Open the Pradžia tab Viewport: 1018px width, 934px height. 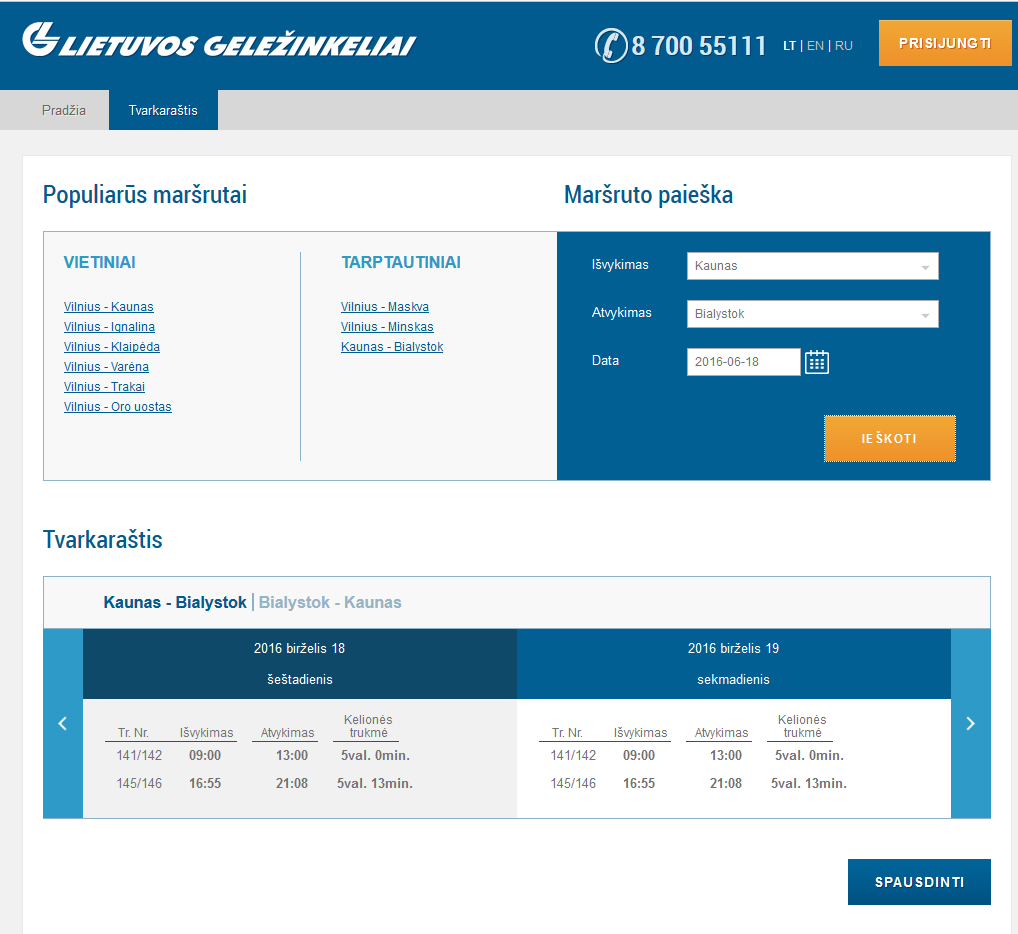point(64,110)
